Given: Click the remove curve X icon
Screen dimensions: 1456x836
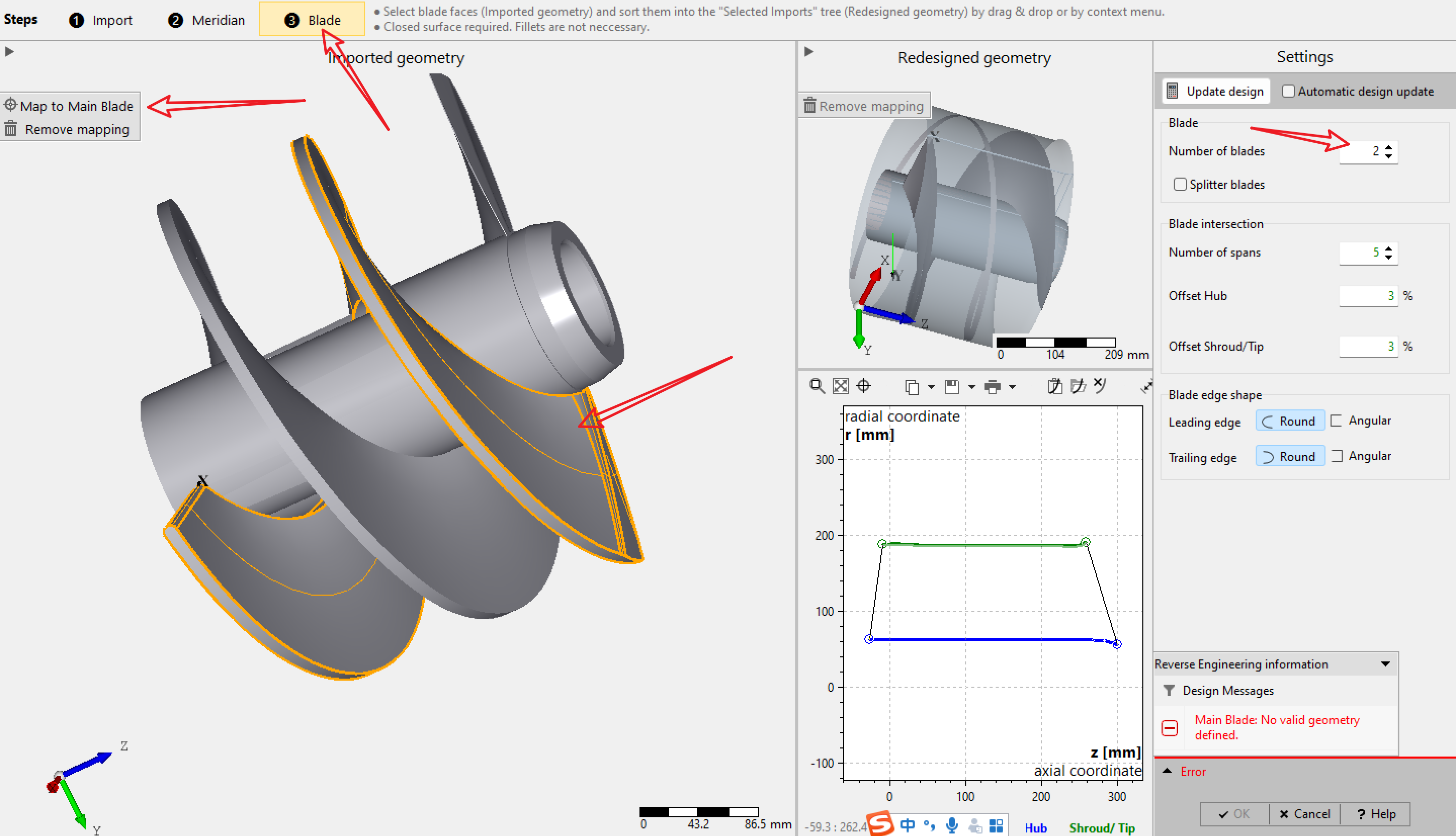Looking at the screenshot, I should [1100, 385].
